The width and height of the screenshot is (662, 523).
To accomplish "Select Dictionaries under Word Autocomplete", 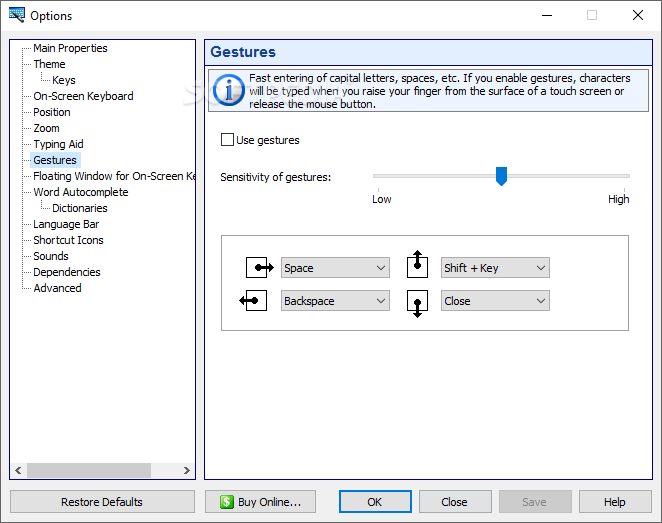I will tap(79, 208).
